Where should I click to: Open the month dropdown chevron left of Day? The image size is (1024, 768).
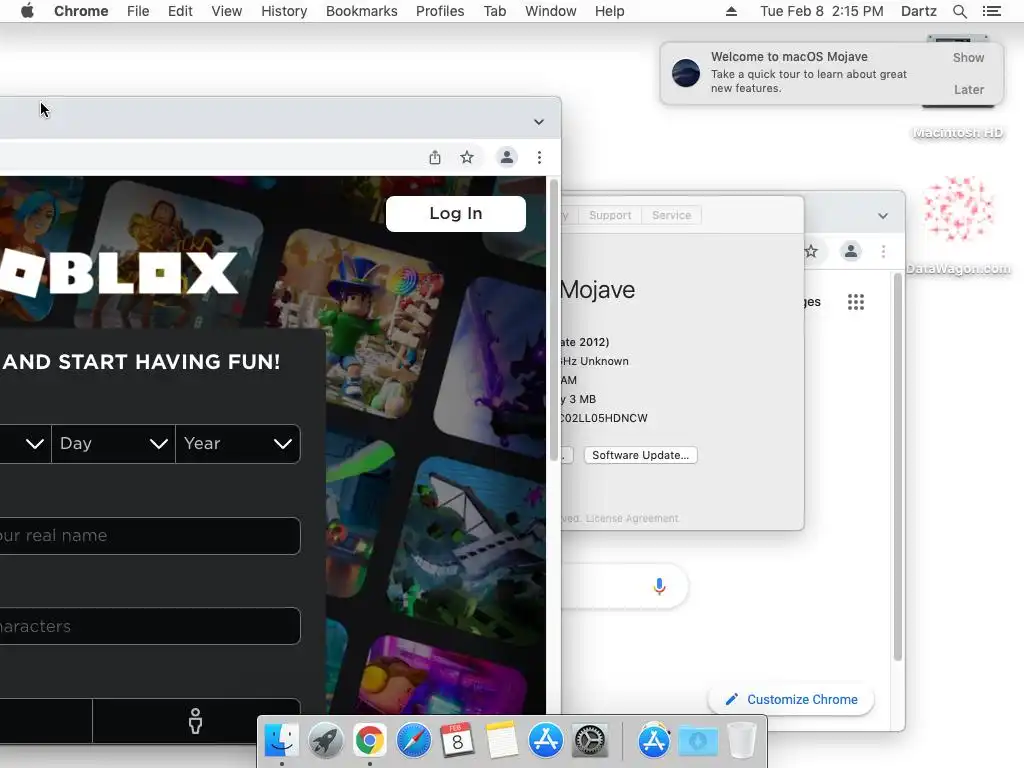(x=35, y=444)
